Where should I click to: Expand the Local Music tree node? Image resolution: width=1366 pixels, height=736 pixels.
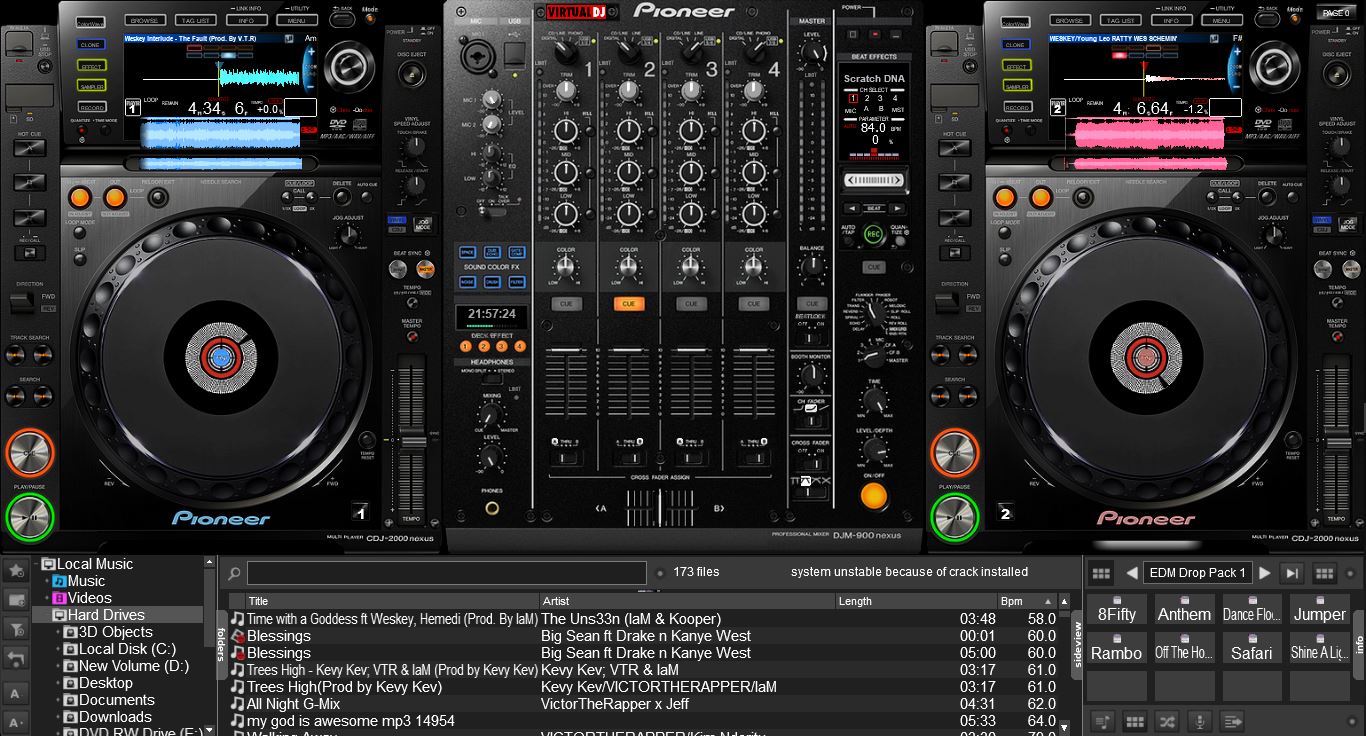coord(35,564)
